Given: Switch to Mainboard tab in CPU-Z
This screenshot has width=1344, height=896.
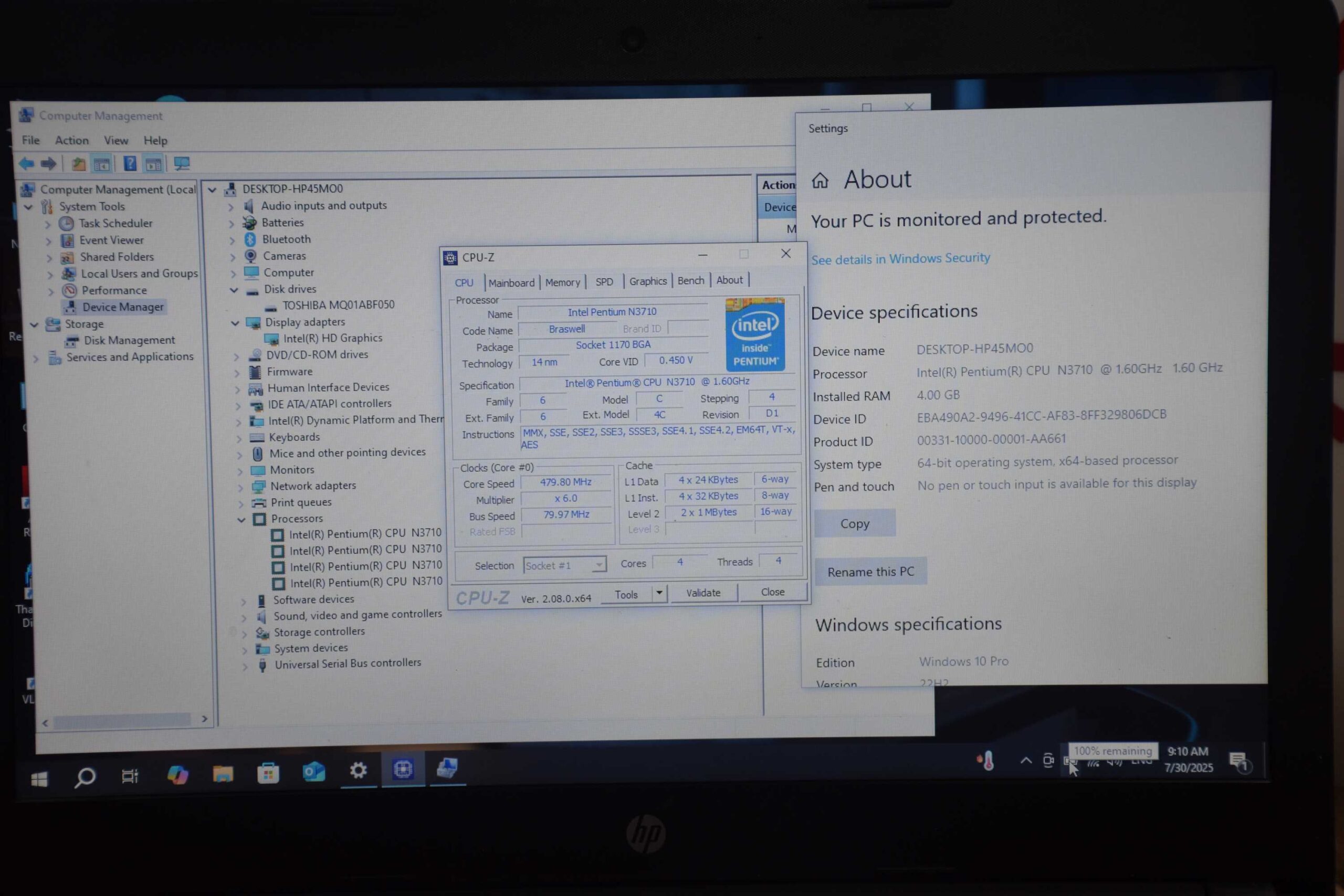Looking at the screenshot, I should pyautogui.click(x=511, y=283).
